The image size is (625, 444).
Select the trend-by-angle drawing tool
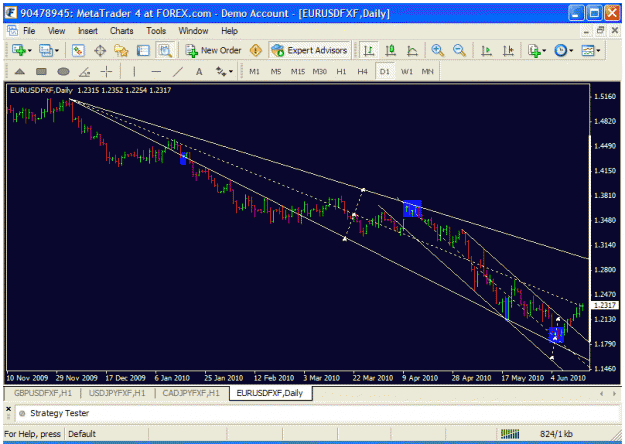[85, 72]
